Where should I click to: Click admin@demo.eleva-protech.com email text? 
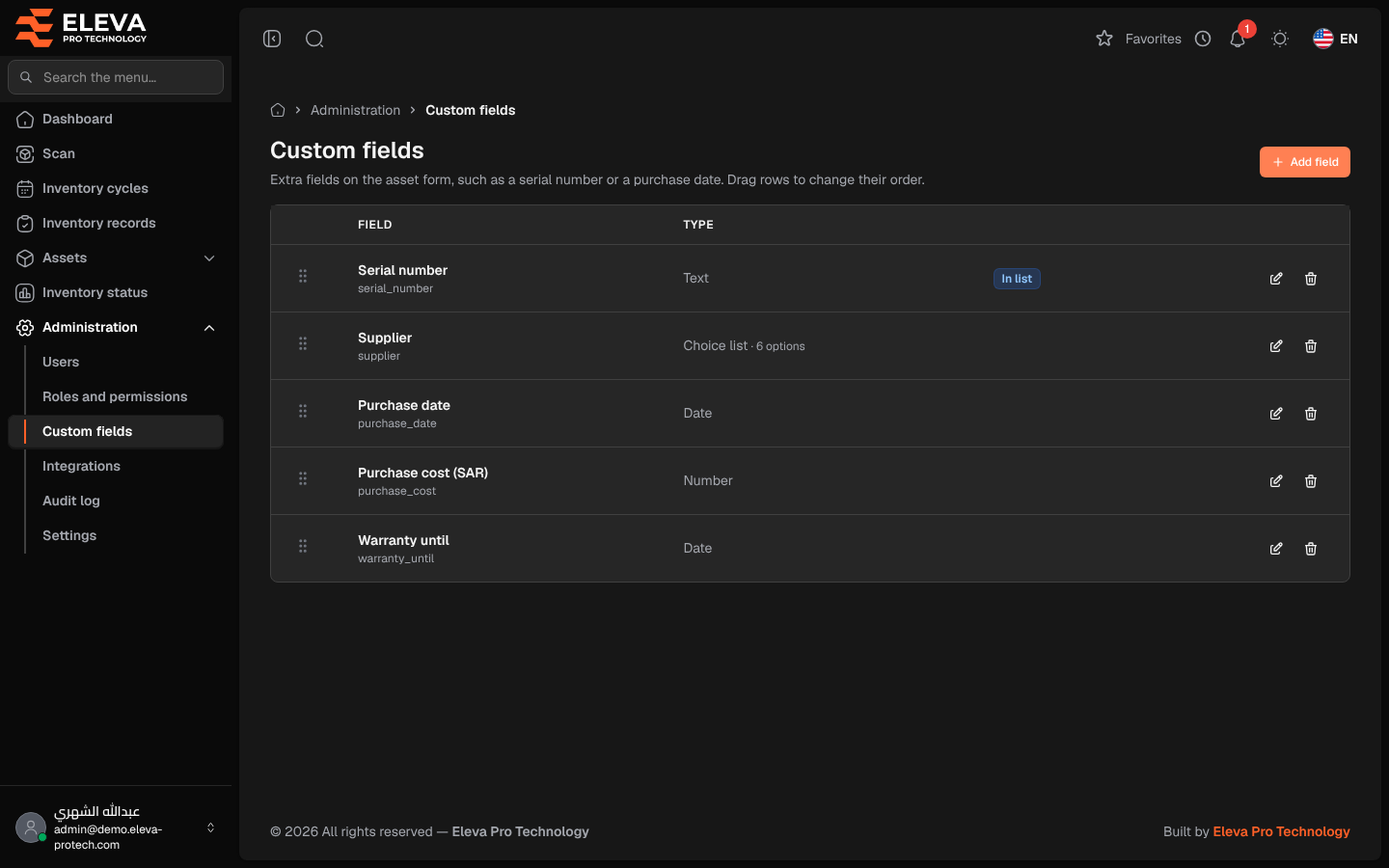(x=108, y=837)
